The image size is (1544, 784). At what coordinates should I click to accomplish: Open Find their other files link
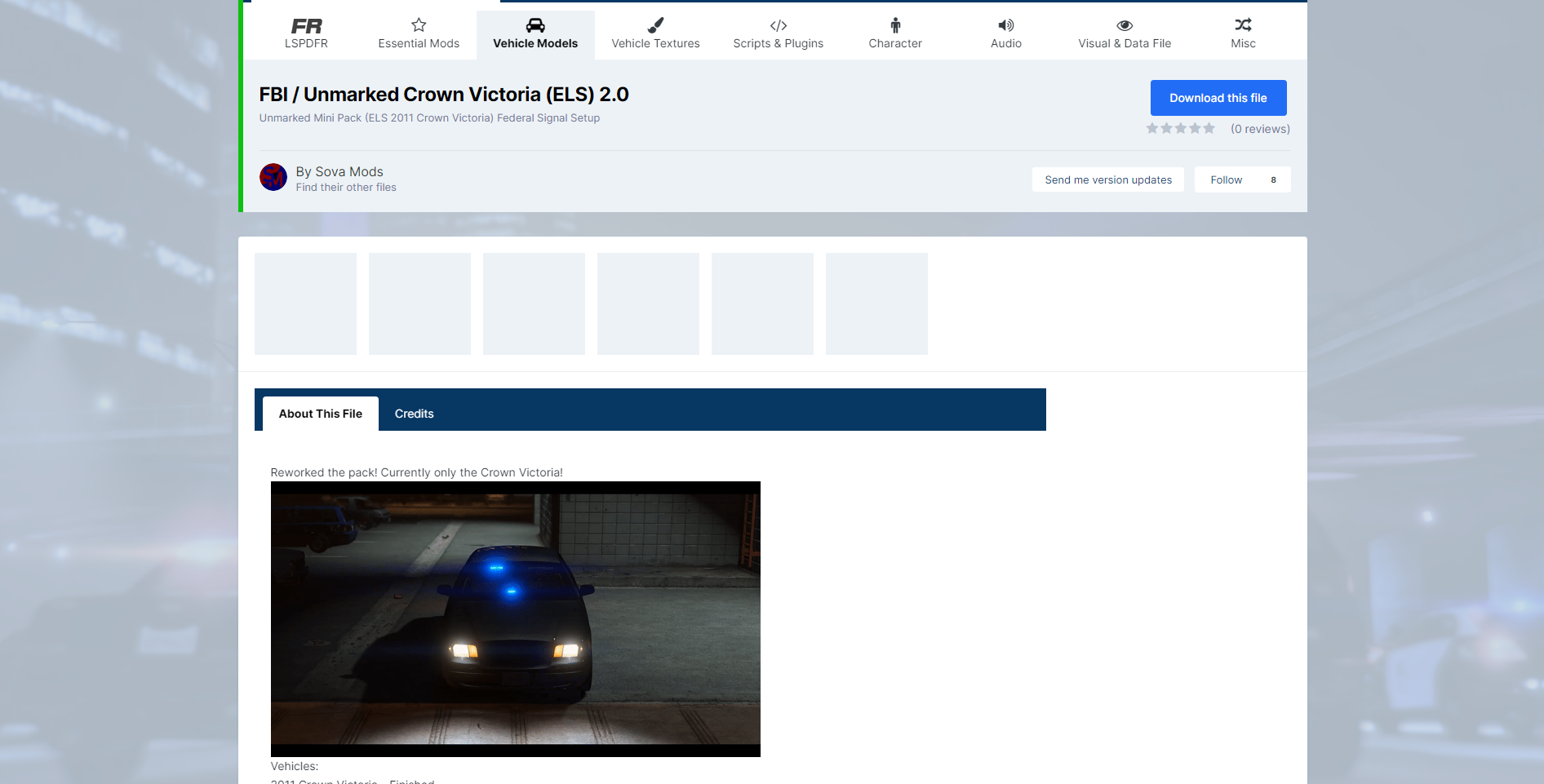346,188
